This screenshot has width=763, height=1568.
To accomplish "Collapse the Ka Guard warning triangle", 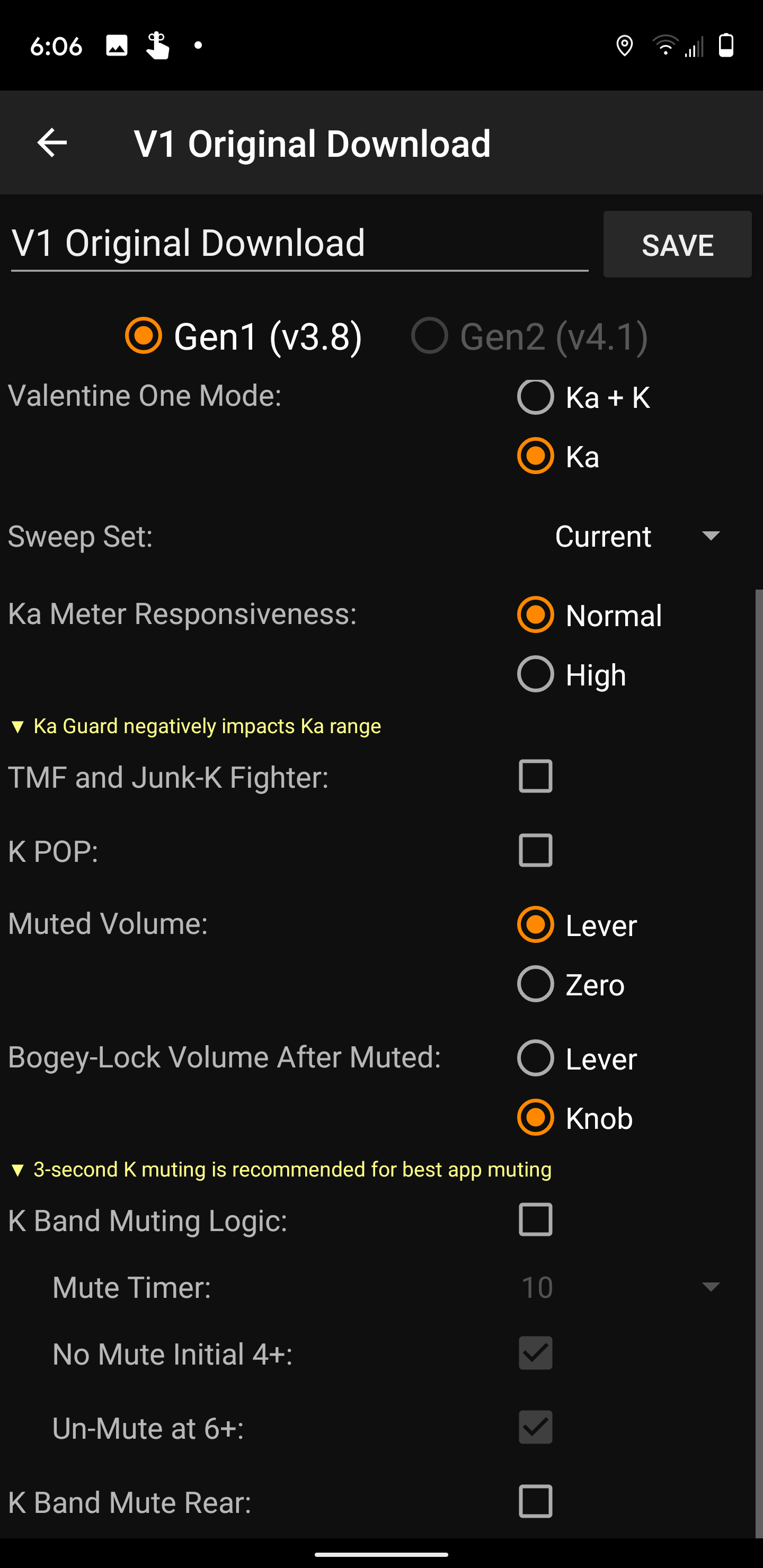I will 17,726.
